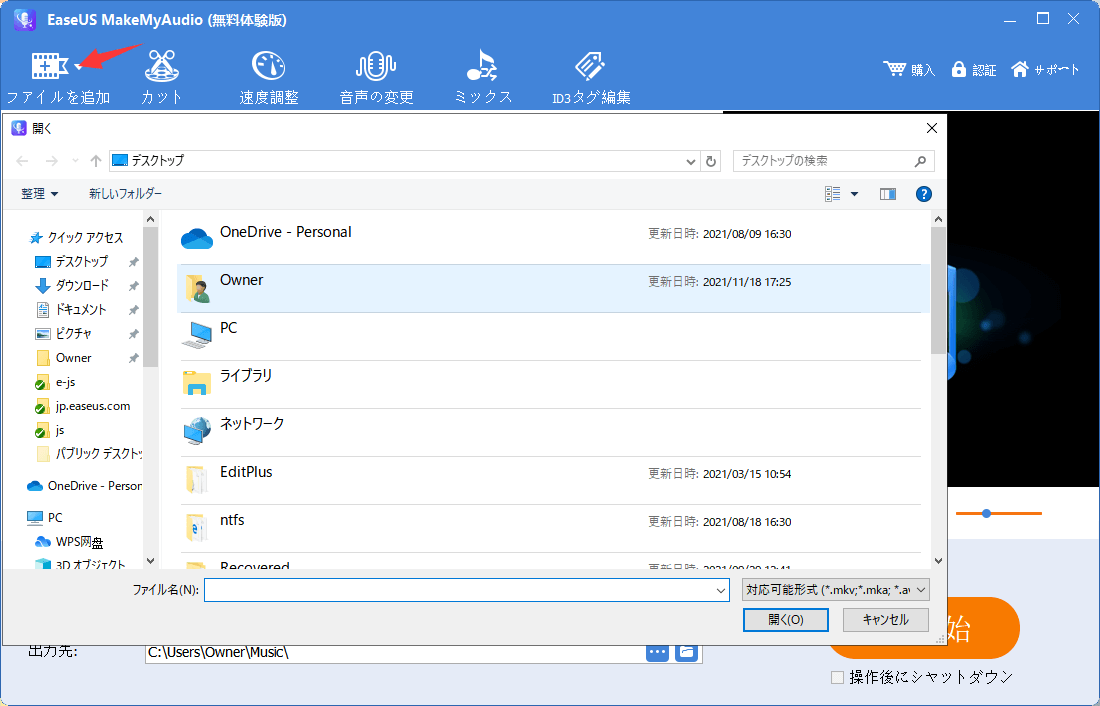Go back in the open dialog
1100x706 pixels.
(22, 161)
